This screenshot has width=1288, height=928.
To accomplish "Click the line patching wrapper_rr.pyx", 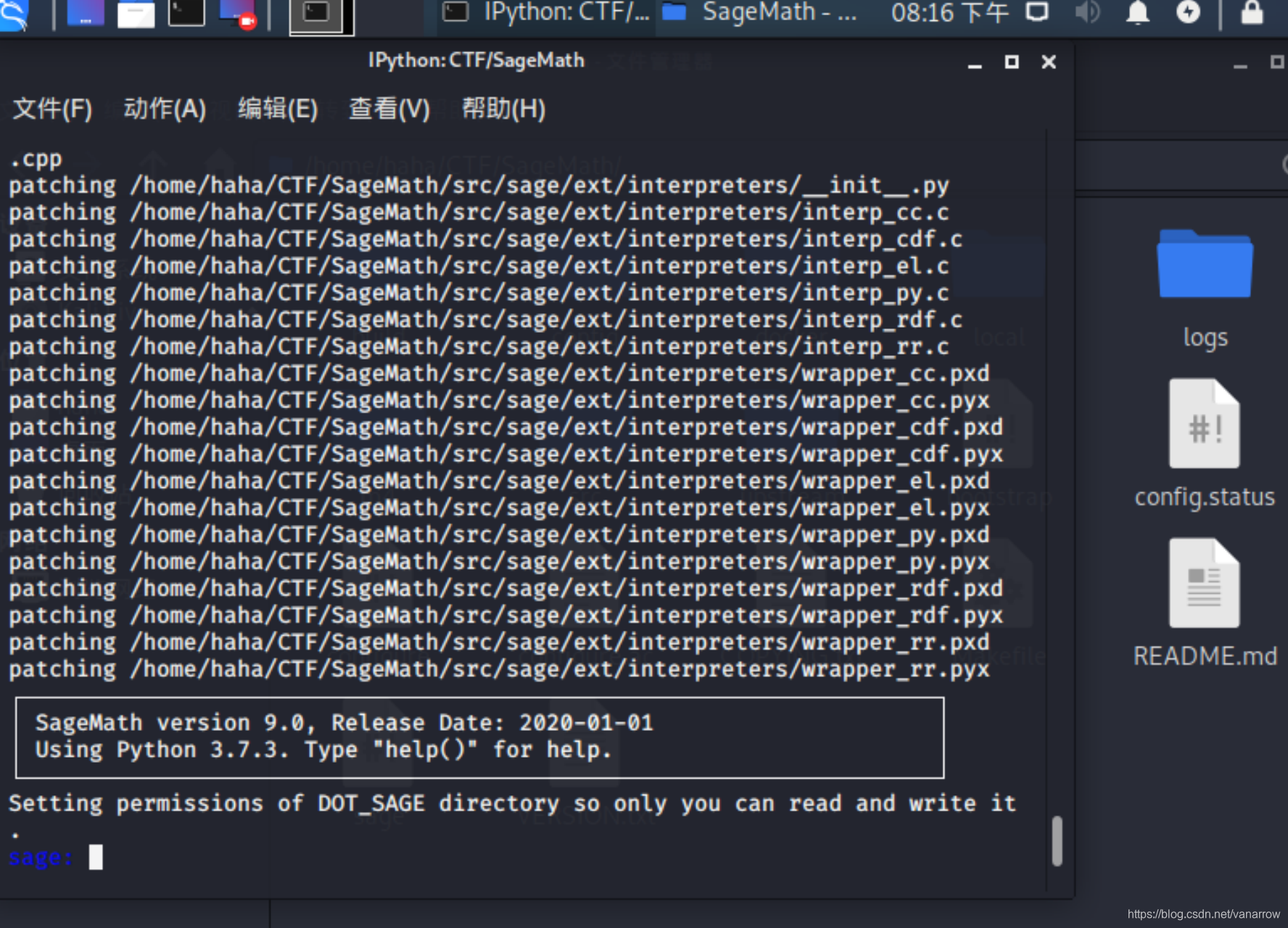I will pyautogui.click(x=499, y=669).
